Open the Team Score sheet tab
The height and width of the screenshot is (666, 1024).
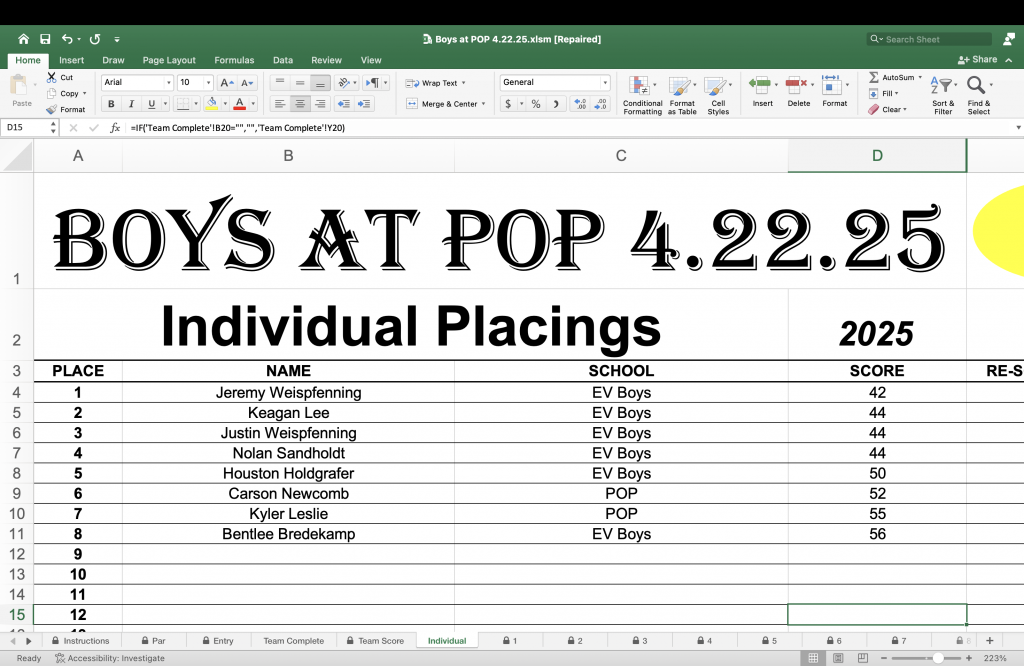(376, 641)
